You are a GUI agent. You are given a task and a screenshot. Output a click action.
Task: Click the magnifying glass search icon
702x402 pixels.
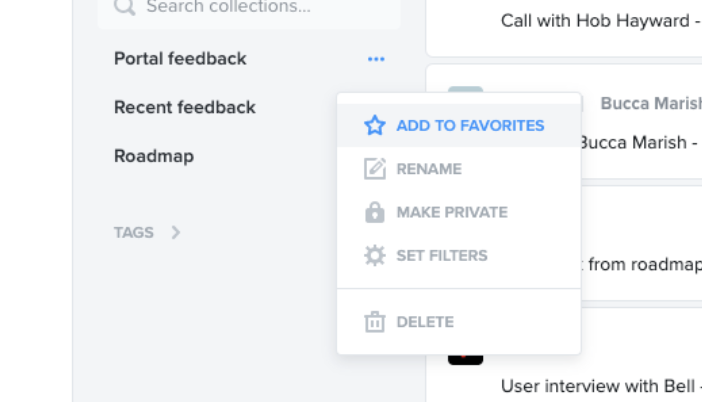124,7
